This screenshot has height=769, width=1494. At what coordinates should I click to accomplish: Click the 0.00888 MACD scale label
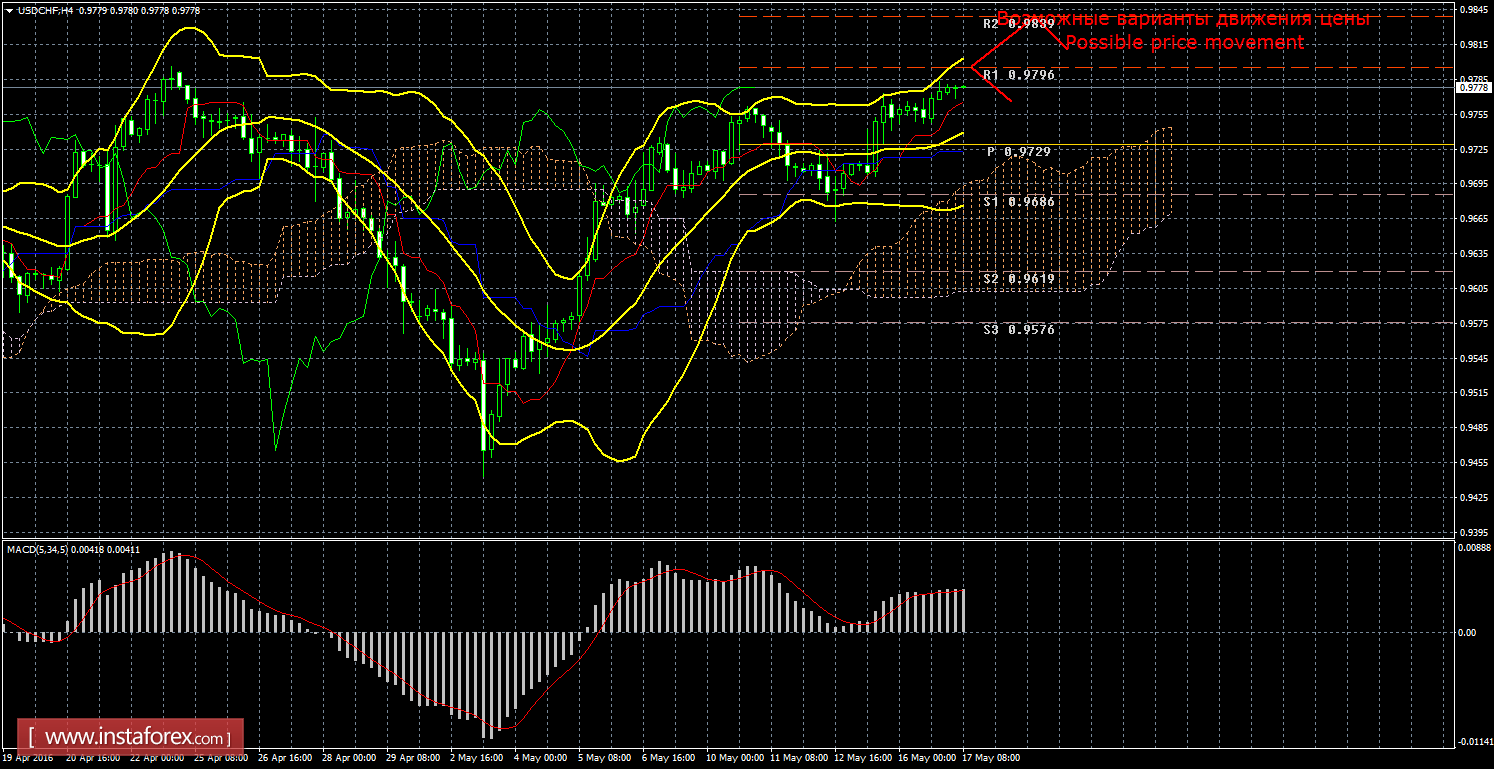(1472, 547)
